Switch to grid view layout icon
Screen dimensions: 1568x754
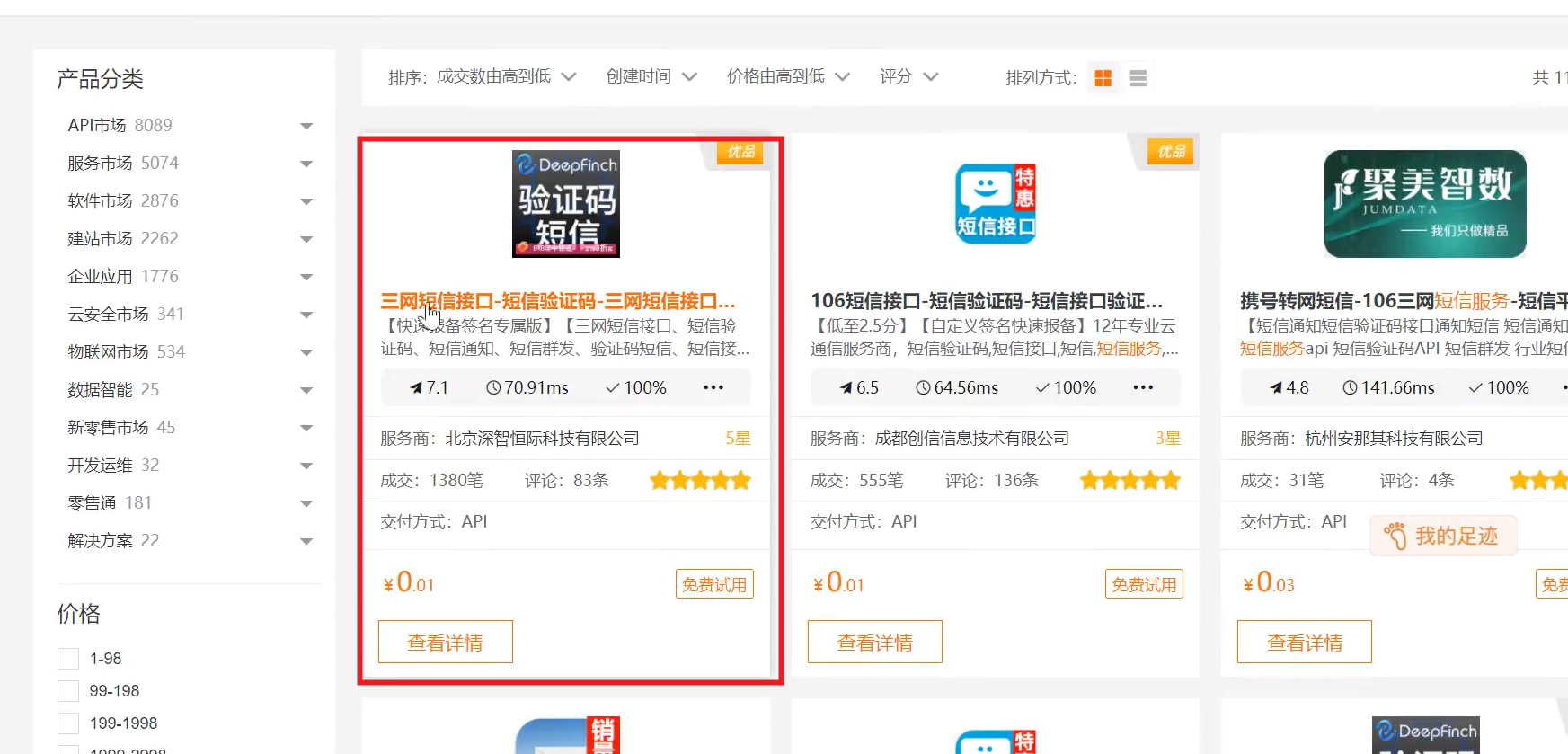point(1103,78)
